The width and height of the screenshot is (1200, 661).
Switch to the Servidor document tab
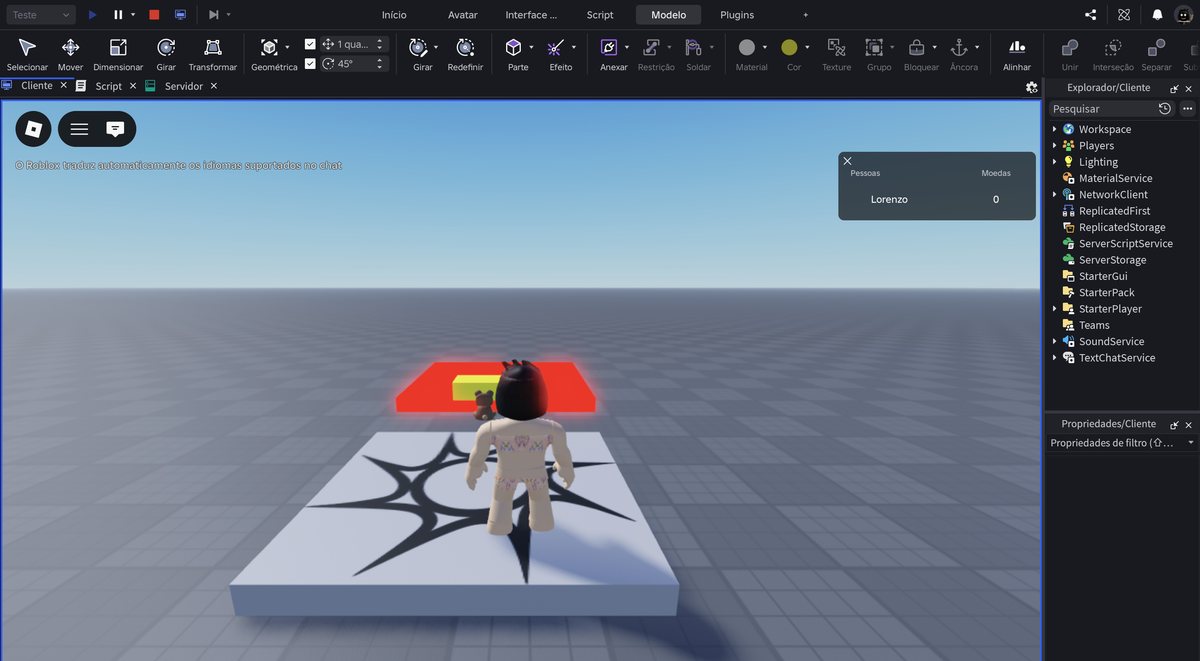pos(183,86)
